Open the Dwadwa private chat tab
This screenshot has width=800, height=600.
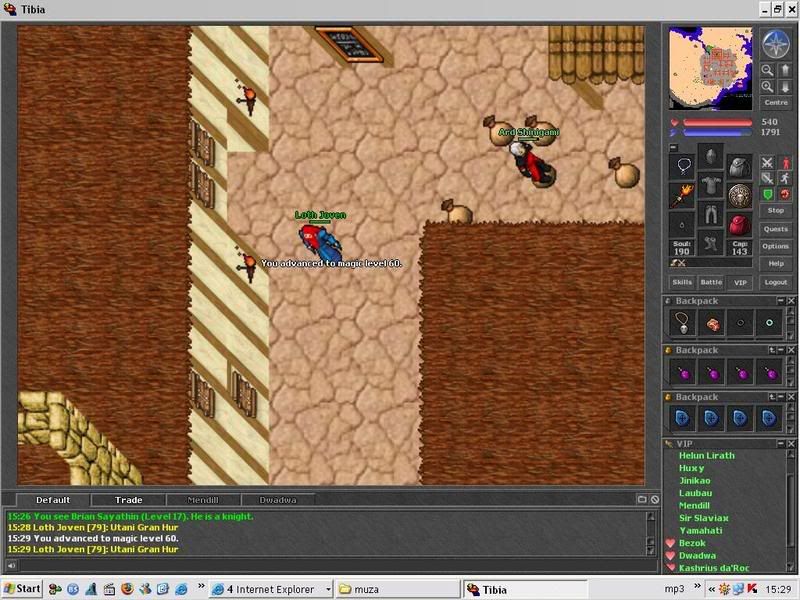click(278, 500)
